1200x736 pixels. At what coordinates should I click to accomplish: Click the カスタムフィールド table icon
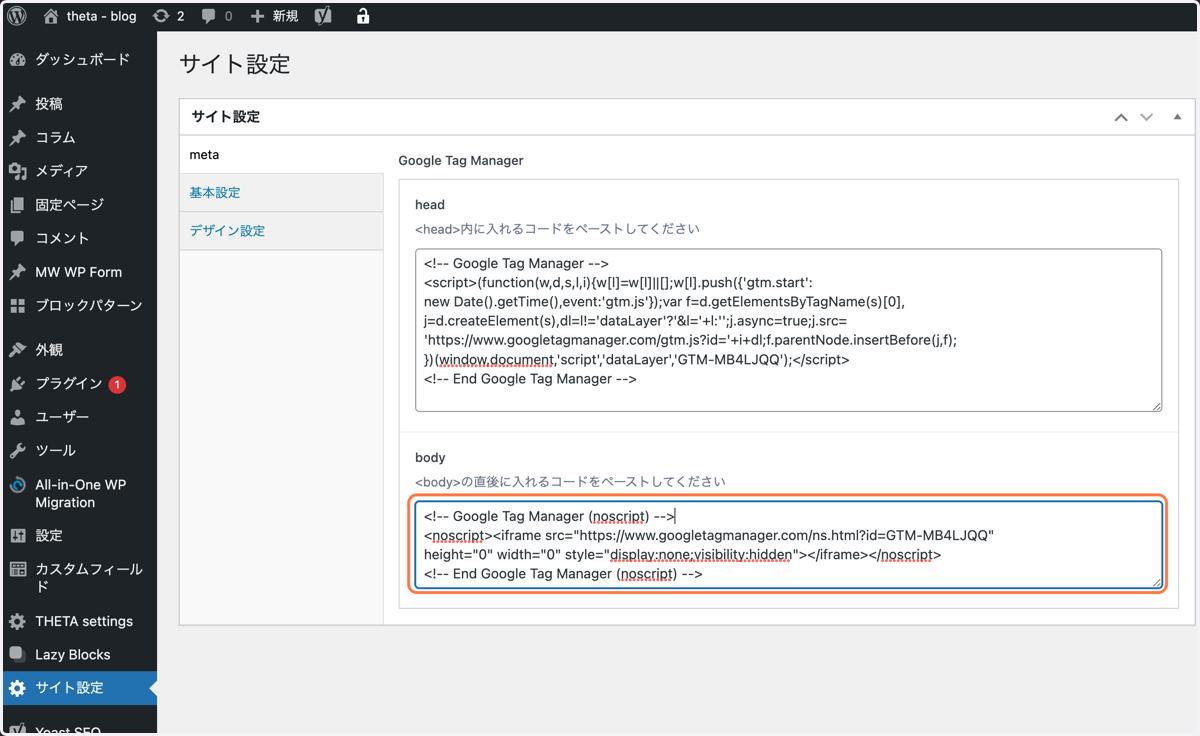pos(17,570)
